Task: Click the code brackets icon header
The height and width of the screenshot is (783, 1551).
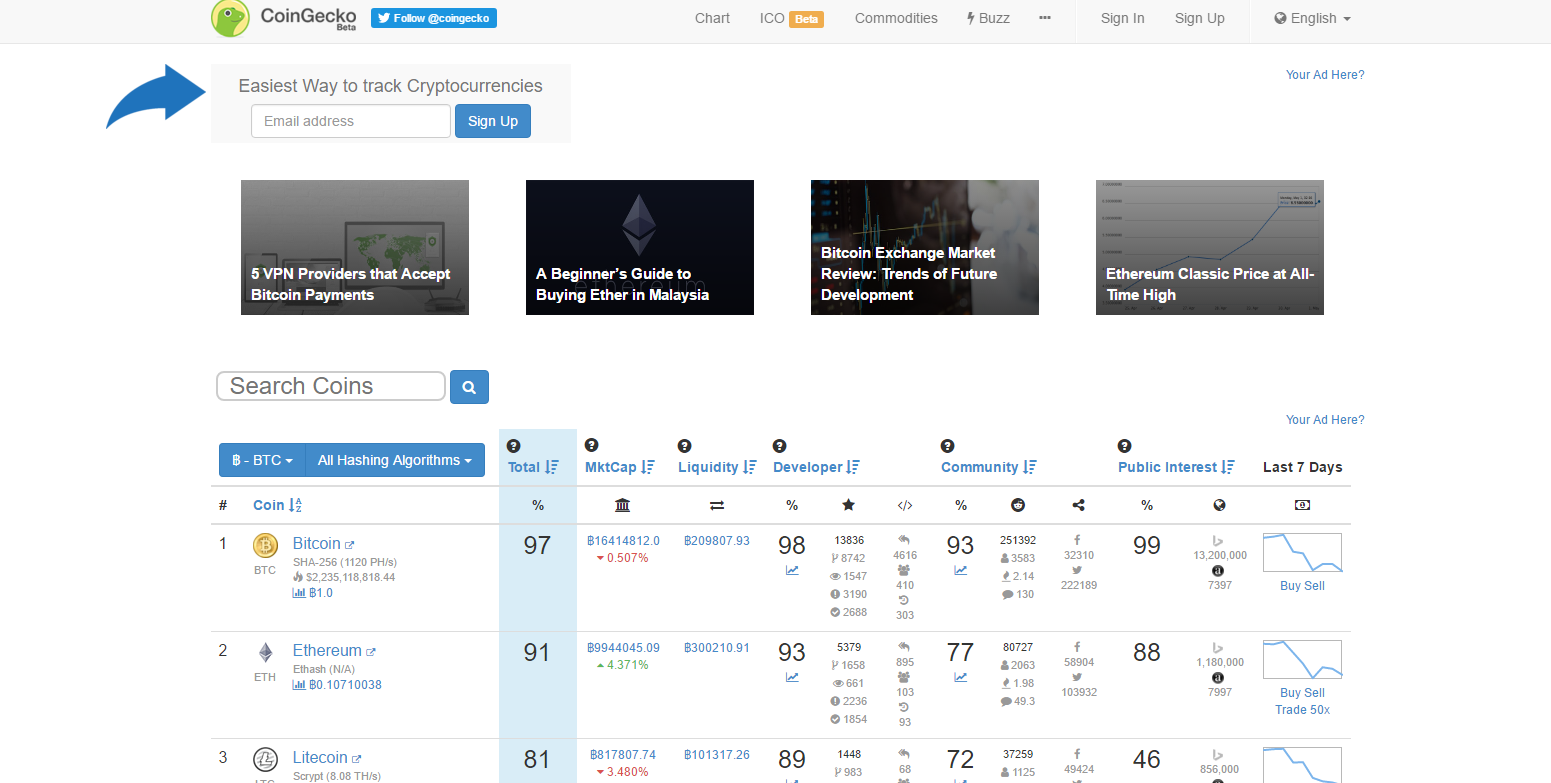Action: [x=905, y=506]
